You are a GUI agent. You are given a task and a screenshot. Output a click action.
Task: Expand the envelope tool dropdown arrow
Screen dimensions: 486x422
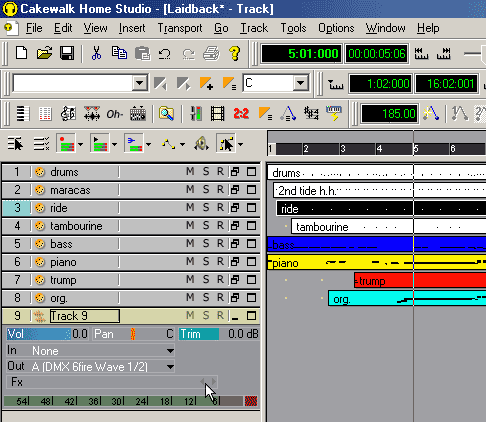[x=182, y=144]
